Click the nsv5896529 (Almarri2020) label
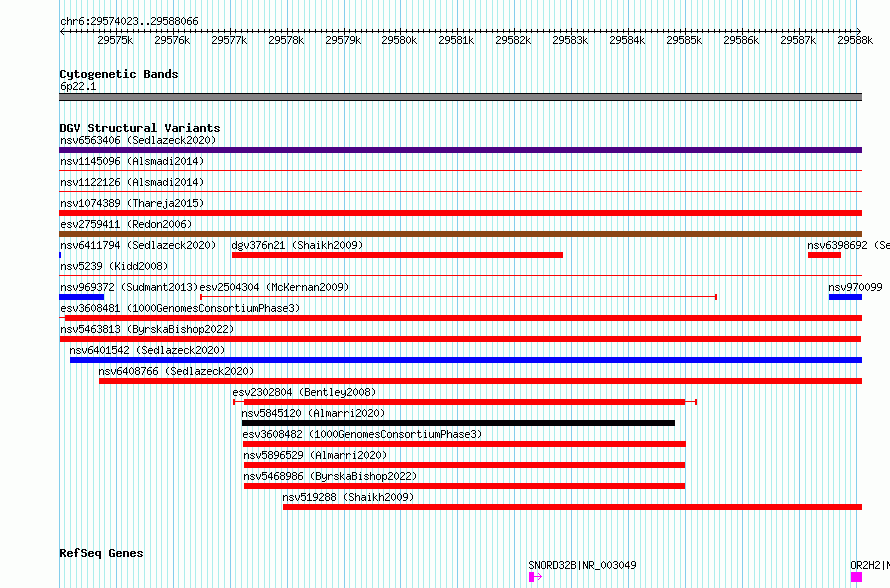Screen dimensions: 890x588 [315, 455]
